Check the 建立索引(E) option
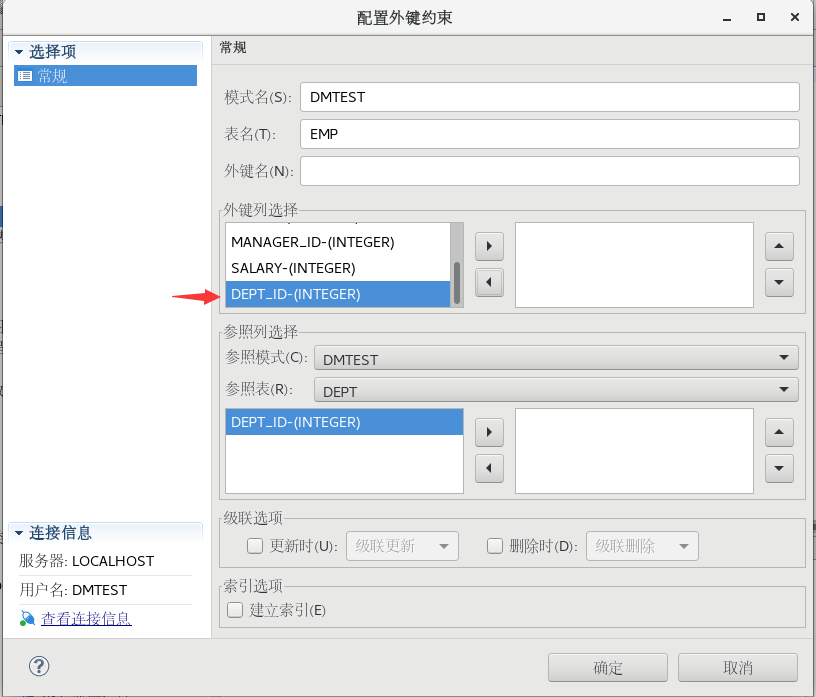 235,610
